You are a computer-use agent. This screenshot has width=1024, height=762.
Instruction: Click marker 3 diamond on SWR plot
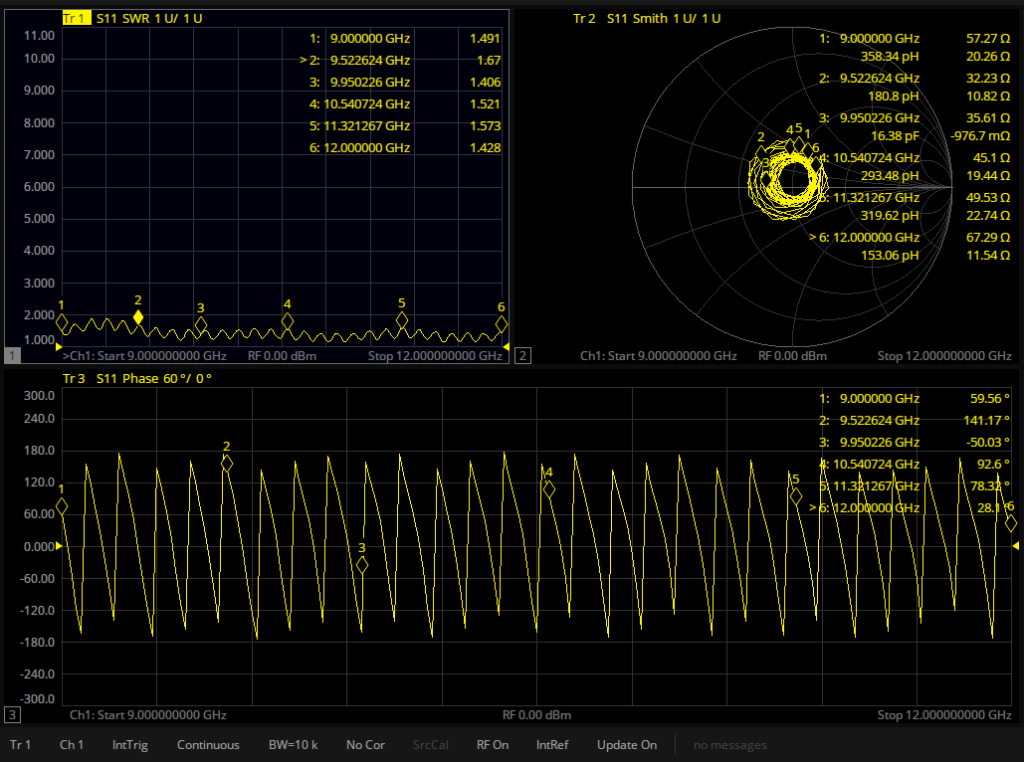(200, 325)
